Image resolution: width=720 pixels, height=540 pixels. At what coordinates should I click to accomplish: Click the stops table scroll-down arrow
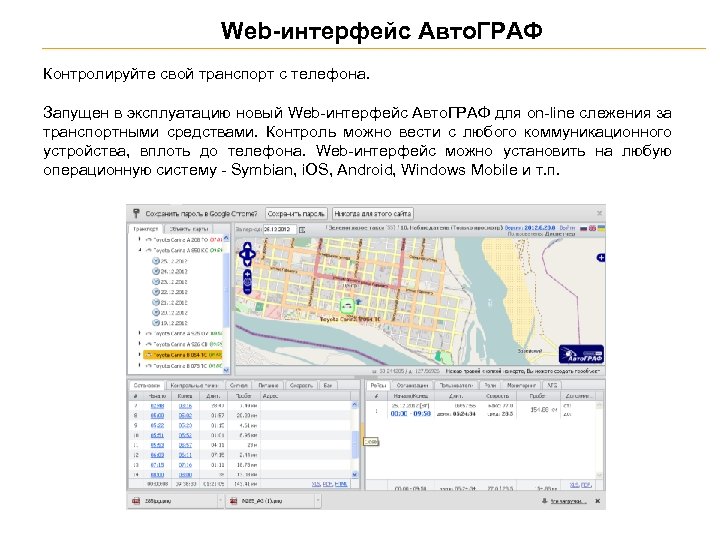pyautogui.click(x=354, y=474)
